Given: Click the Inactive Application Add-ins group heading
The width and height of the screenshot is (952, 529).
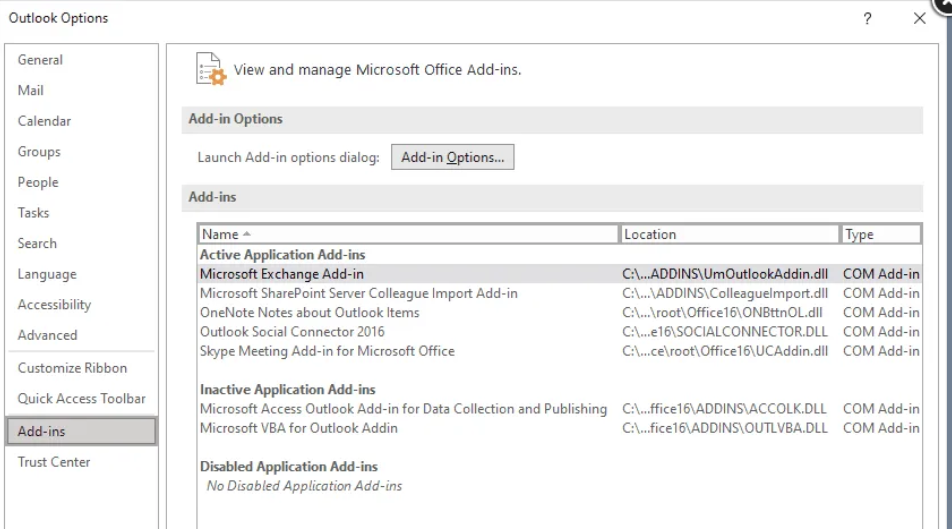Looking at the screenshot, I should click(x=288, y=389).
